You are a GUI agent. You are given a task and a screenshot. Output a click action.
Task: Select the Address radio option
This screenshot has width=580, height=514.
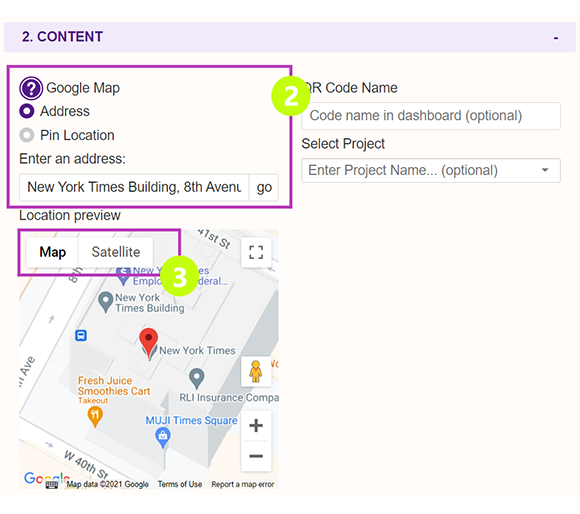pos(27,111)
